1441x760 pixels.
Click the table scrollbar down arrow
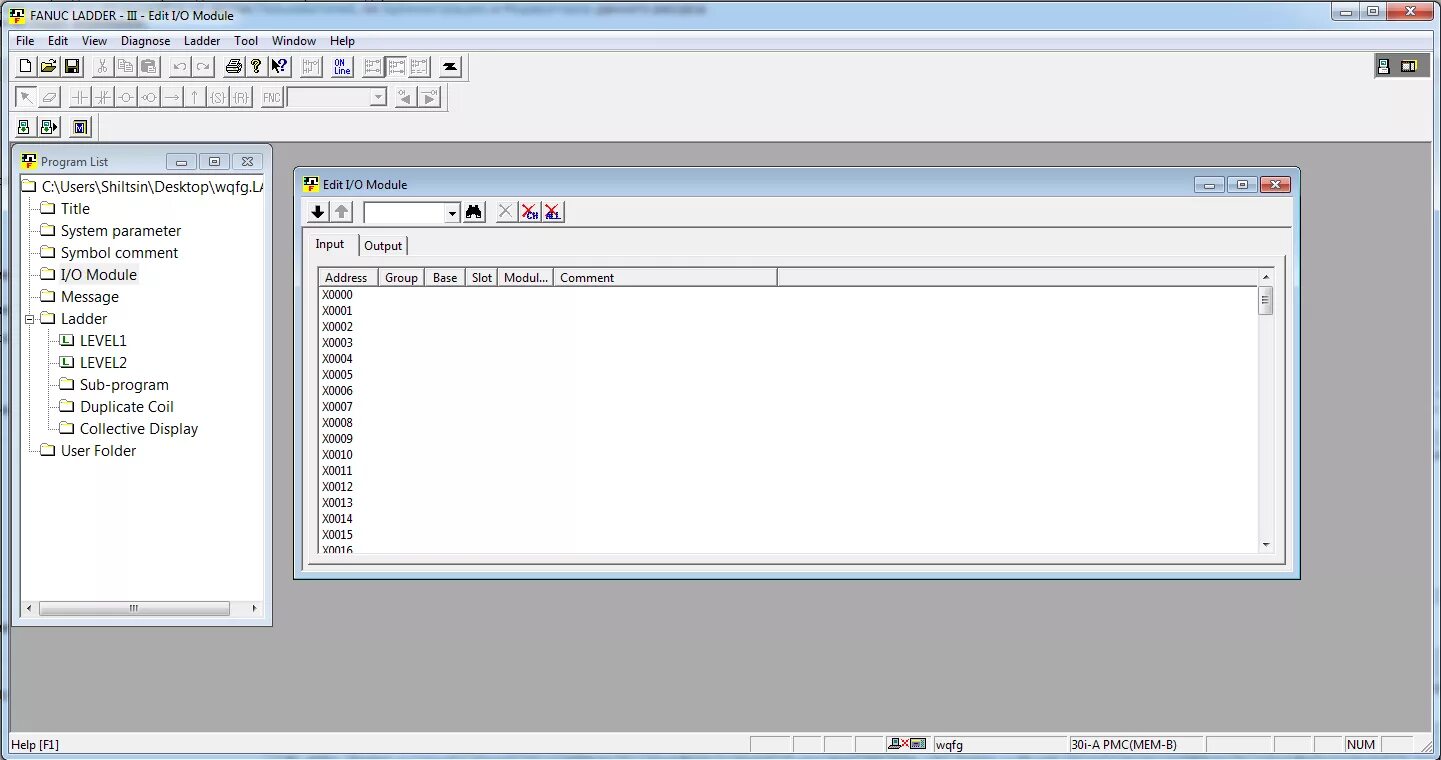1266,545
